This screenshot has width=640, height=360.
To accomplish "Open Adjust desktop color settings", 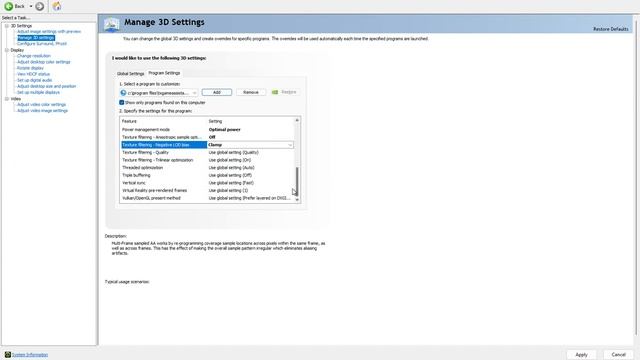I will [x=44, y=62].
